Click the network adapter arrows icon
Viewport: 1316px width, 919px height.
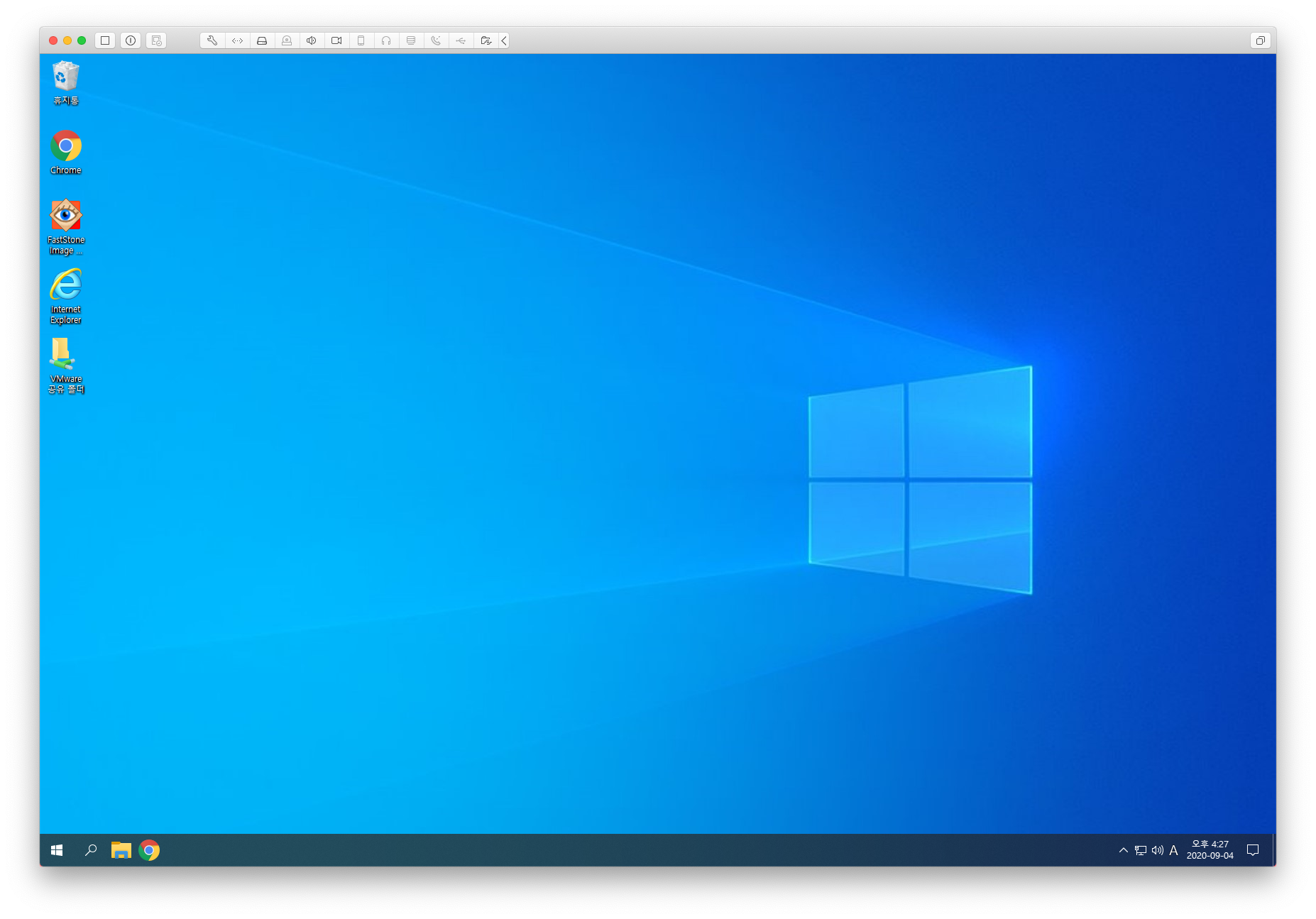click(x=237, y=40)
